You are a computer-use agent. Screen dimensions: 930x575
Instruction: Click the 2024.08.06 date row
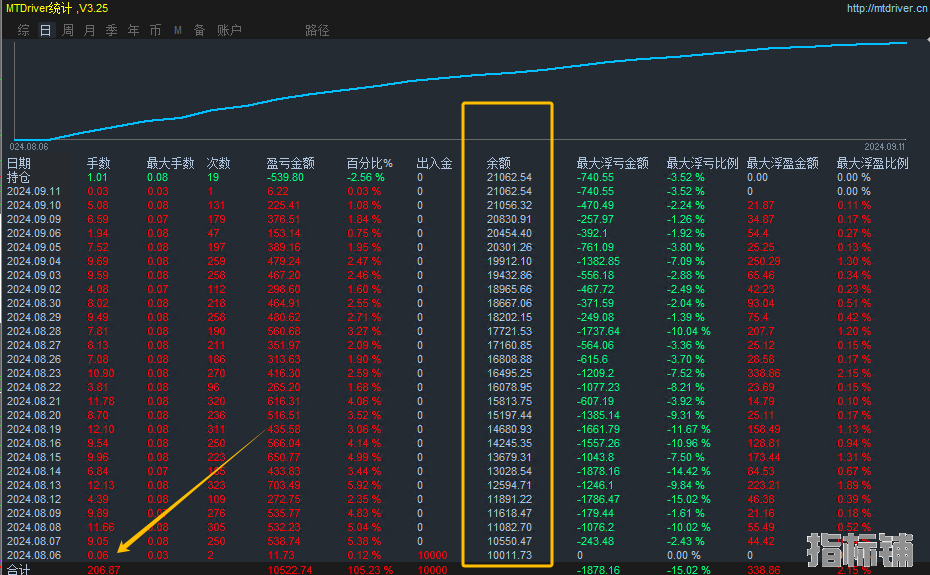coord(33,555)
